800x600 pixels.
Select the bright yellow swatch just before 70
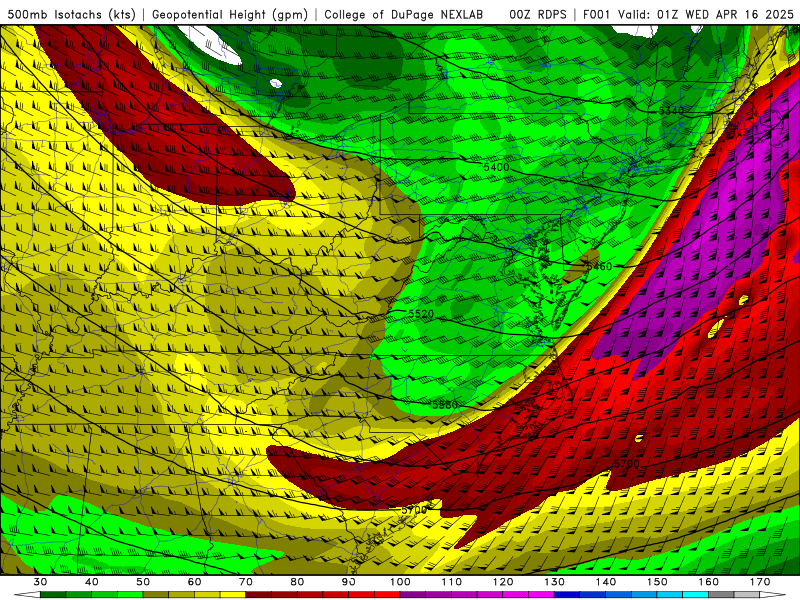pyautogui.click(x=233, y=595)
